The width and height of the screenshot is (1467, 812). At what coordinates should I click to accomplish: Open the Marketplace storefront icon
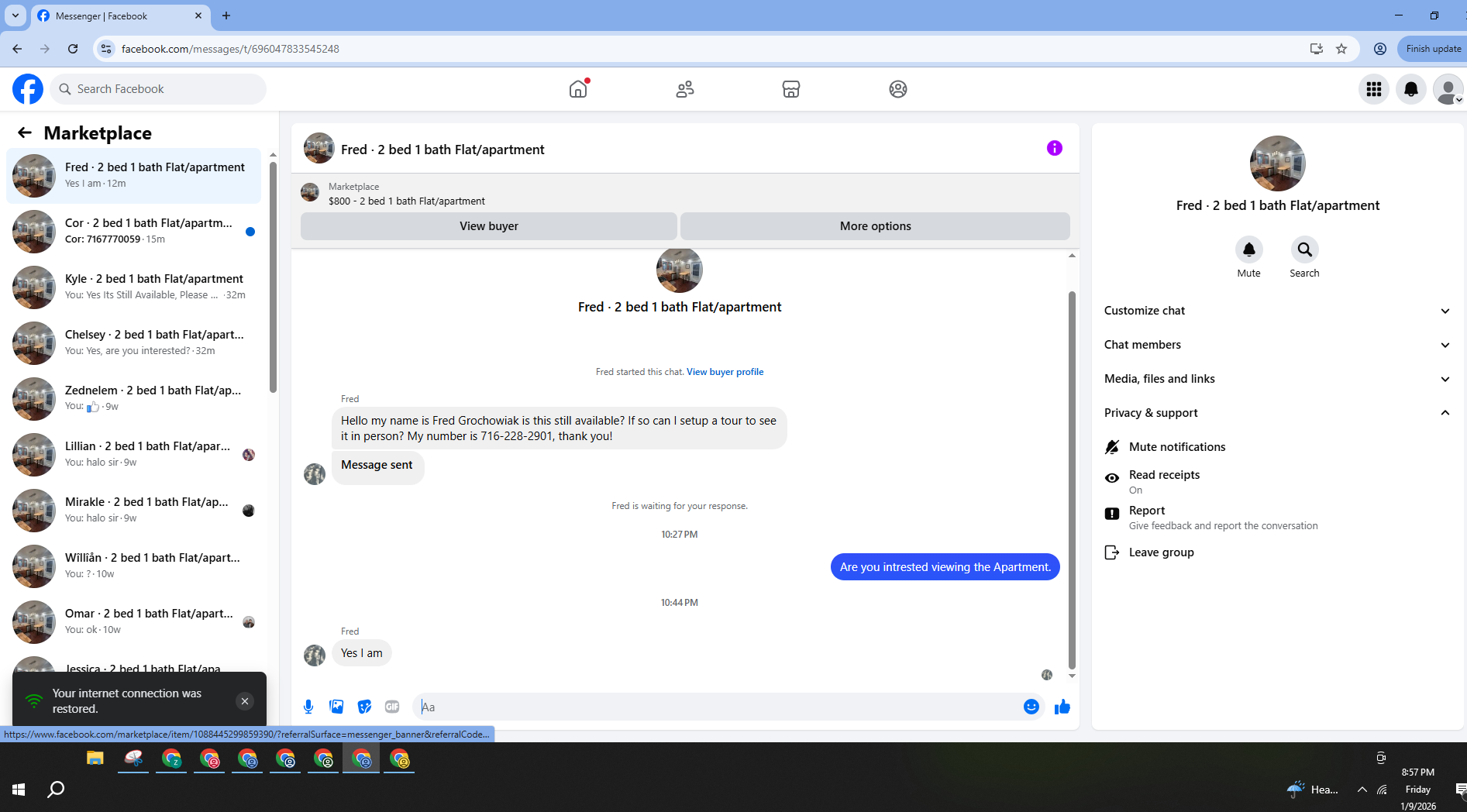tap(791, 89)
